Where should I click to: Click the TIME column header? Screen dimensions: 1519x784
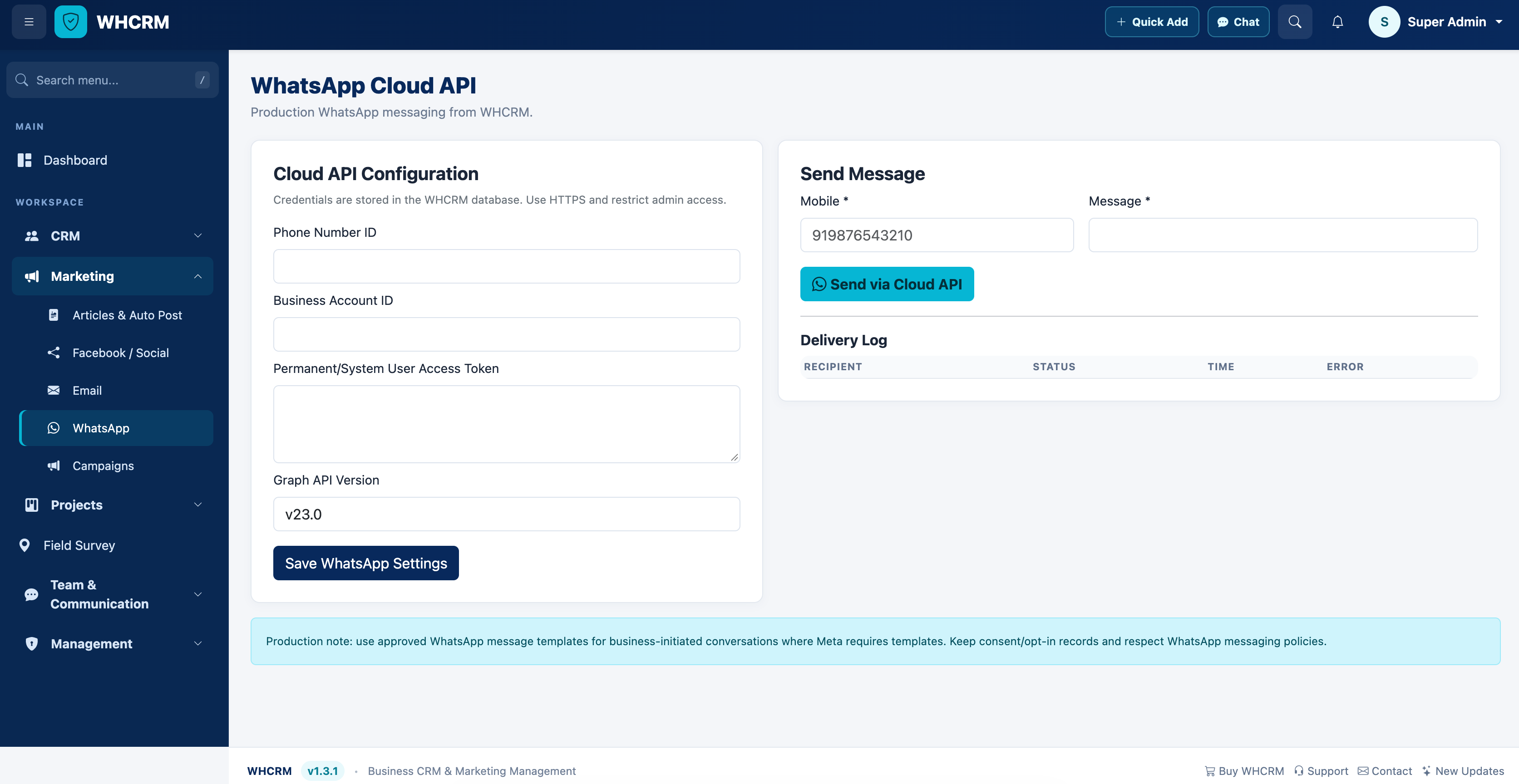click(1221, 367)
